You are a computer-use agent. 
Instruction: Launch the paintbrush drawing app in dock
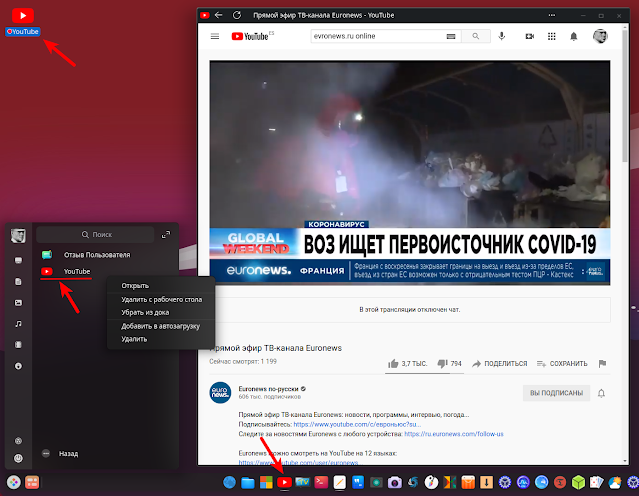pyautogui.click(x=431, y=483)
